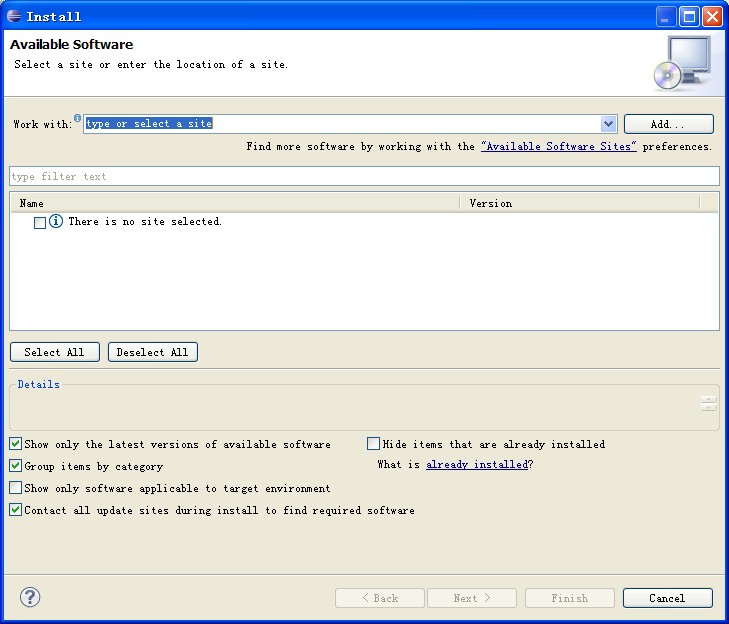Minimize the Install window
Screen dimensions: 729x624
click(666, 17)
